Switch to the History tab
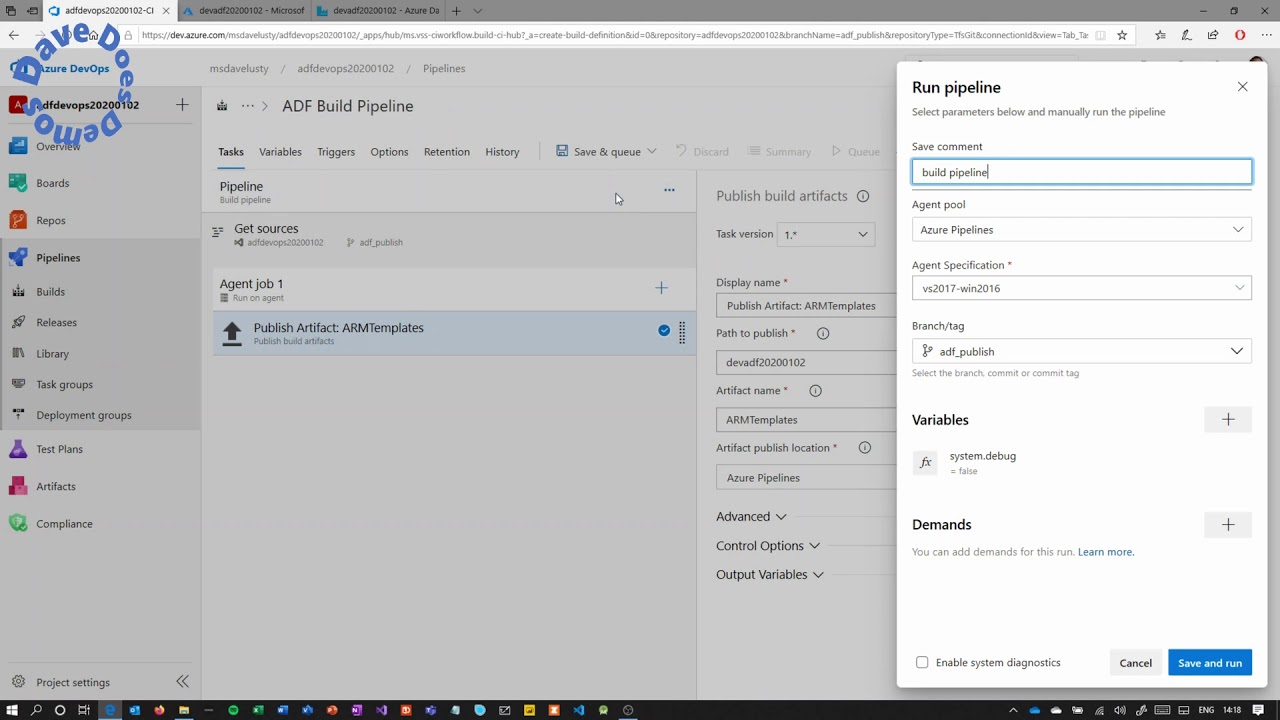 pos(502,152)
